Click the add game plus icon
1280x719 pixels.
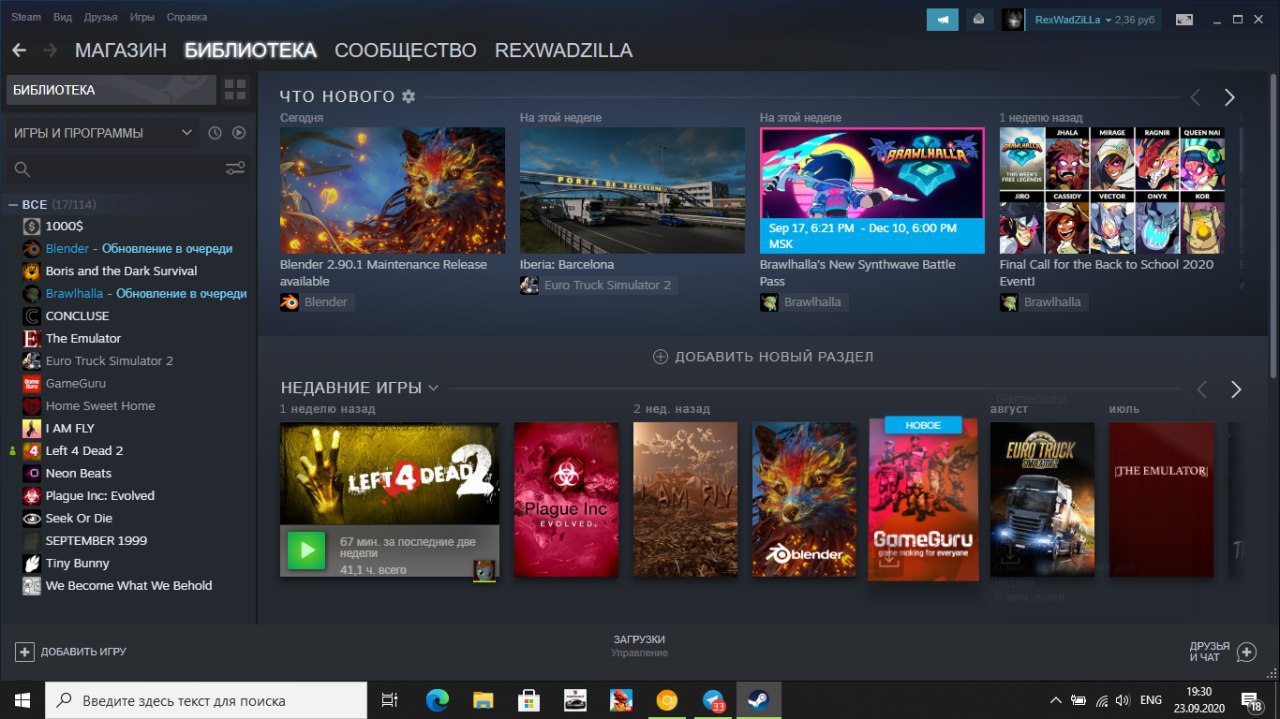25,651
